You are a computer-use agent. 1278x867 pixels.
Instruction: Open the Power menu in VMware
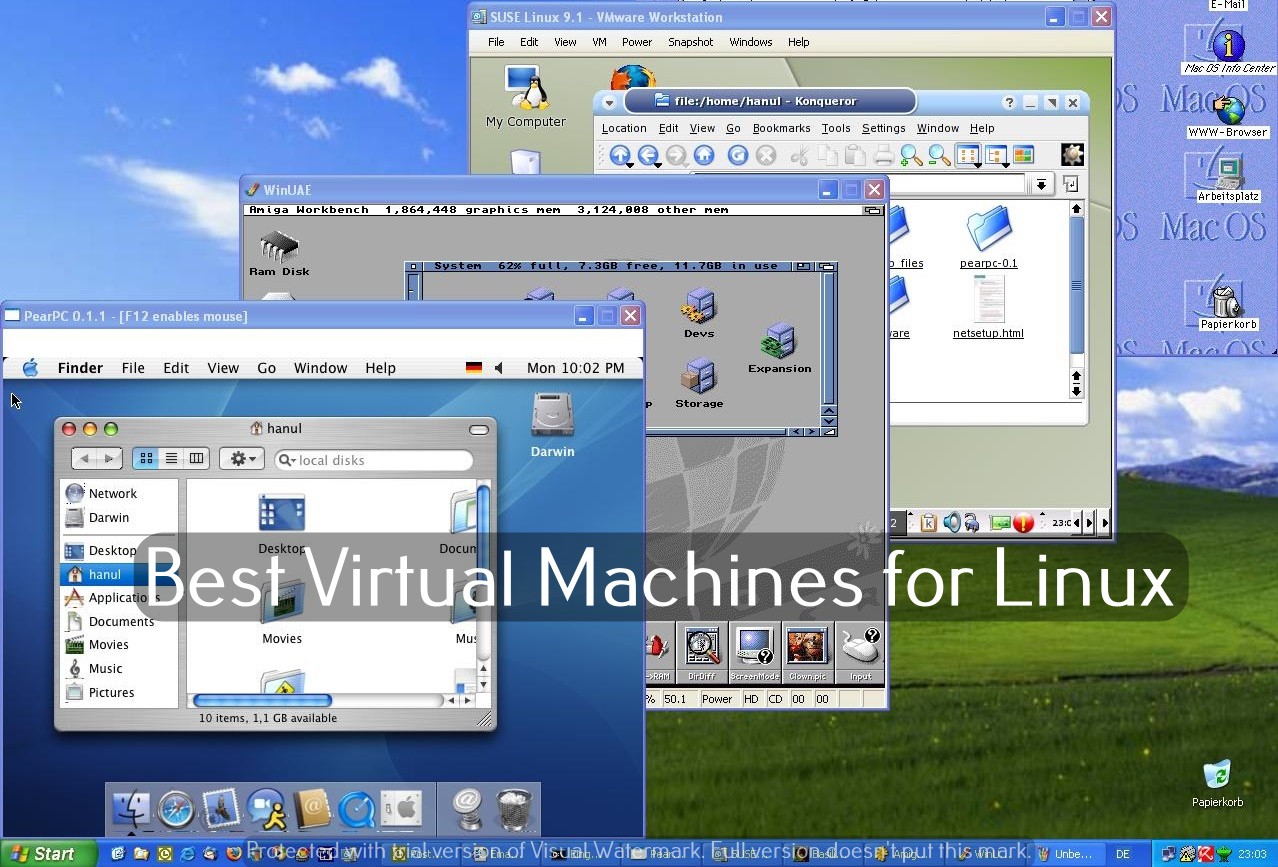click(x=637, y=42)
